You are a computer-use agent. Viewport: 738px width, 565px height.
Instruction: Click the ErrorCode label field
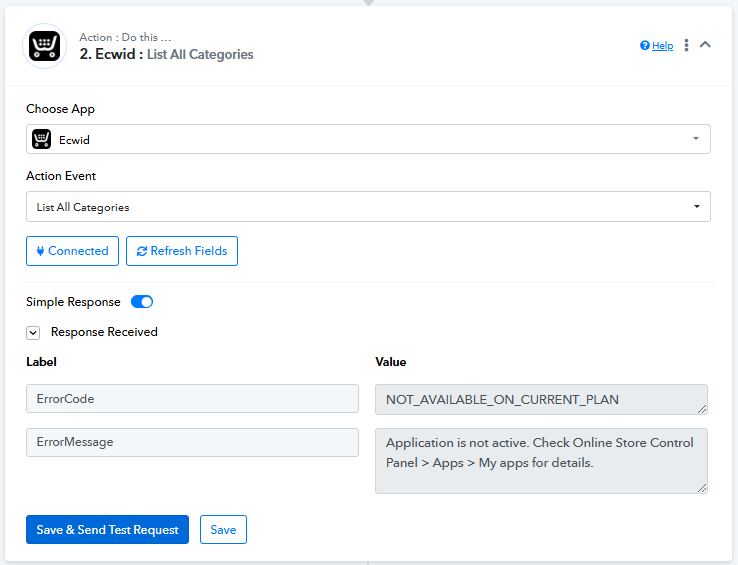coord(193,399)
